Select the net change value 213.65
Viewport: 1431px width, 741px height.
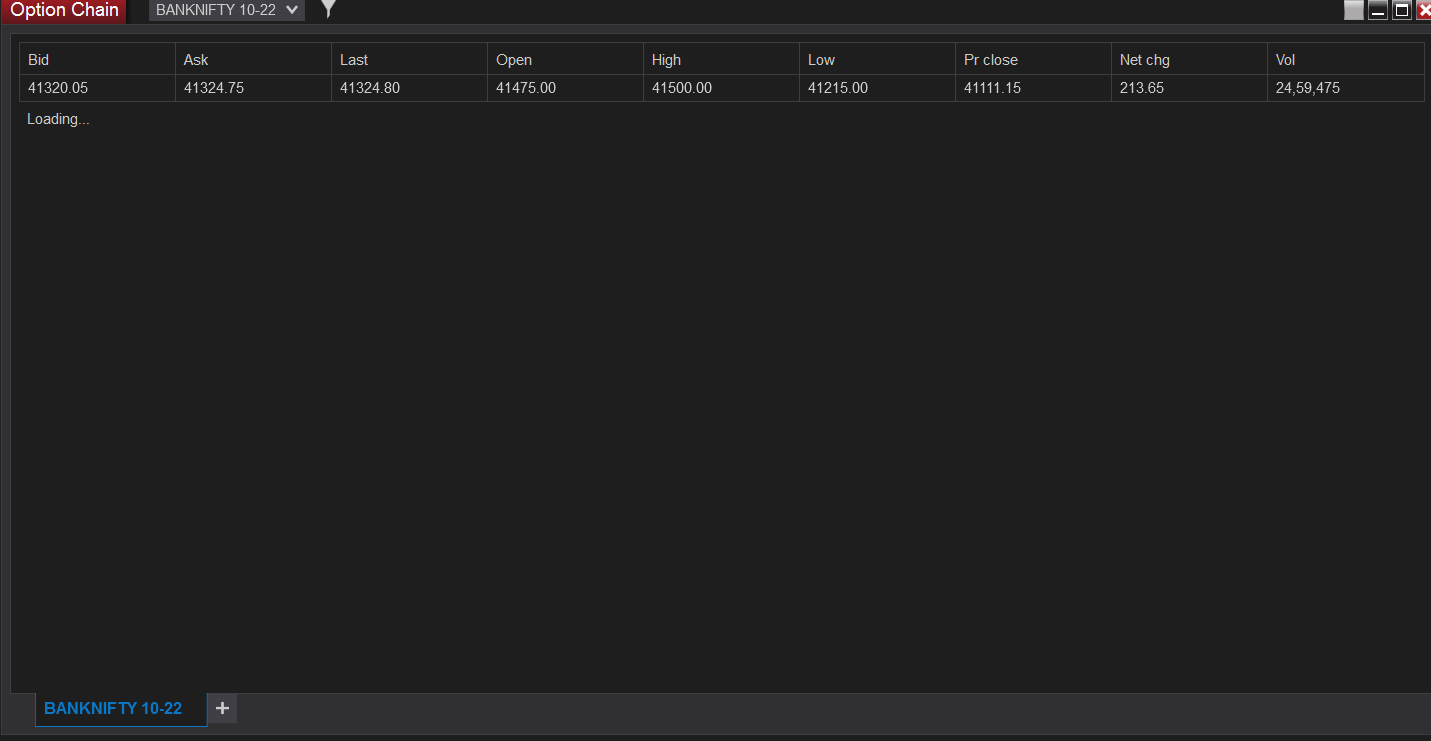click(x=1142, y=88)
